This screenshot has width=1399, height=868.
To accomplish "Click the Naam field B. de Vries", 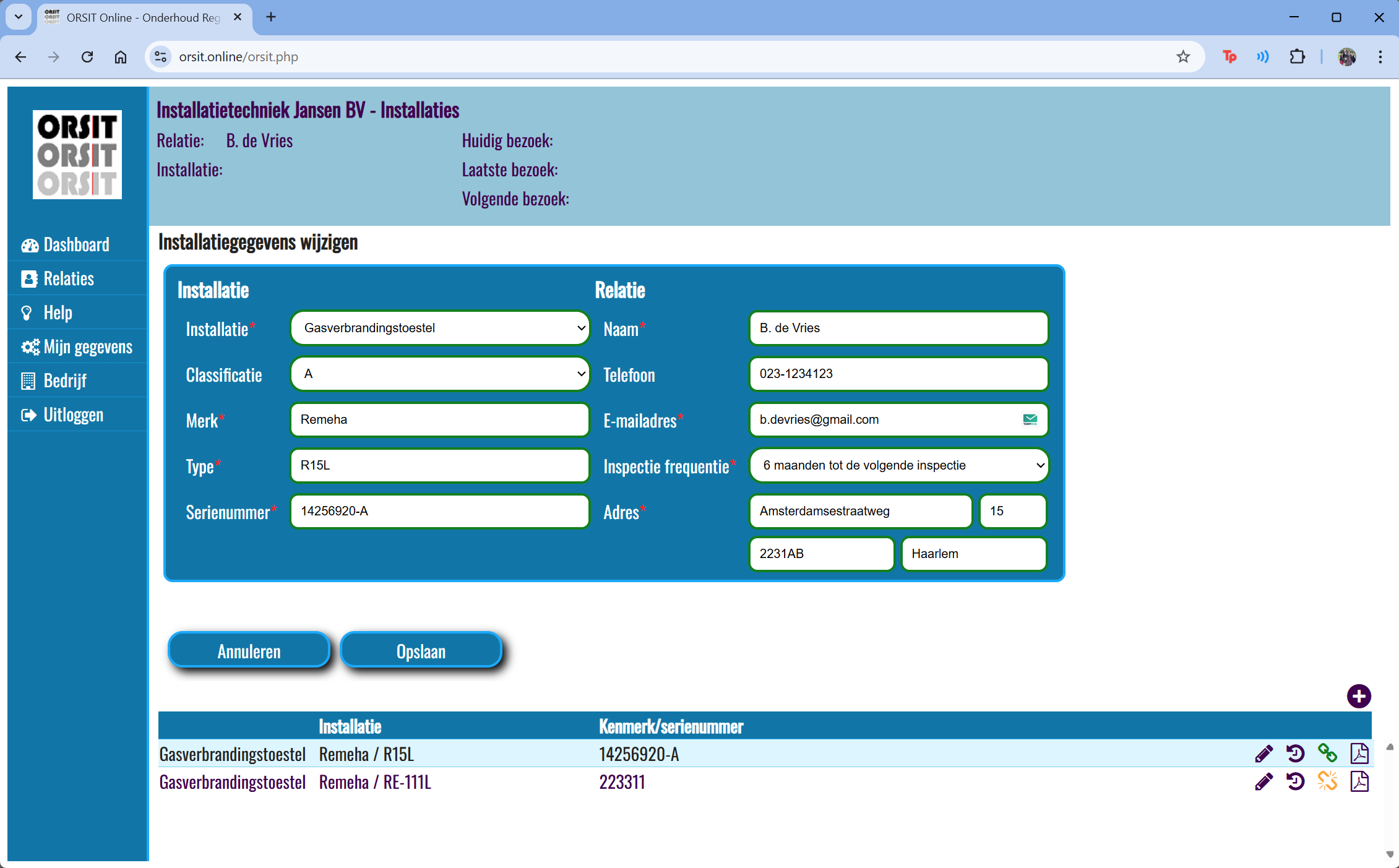I will pos(898,328).
